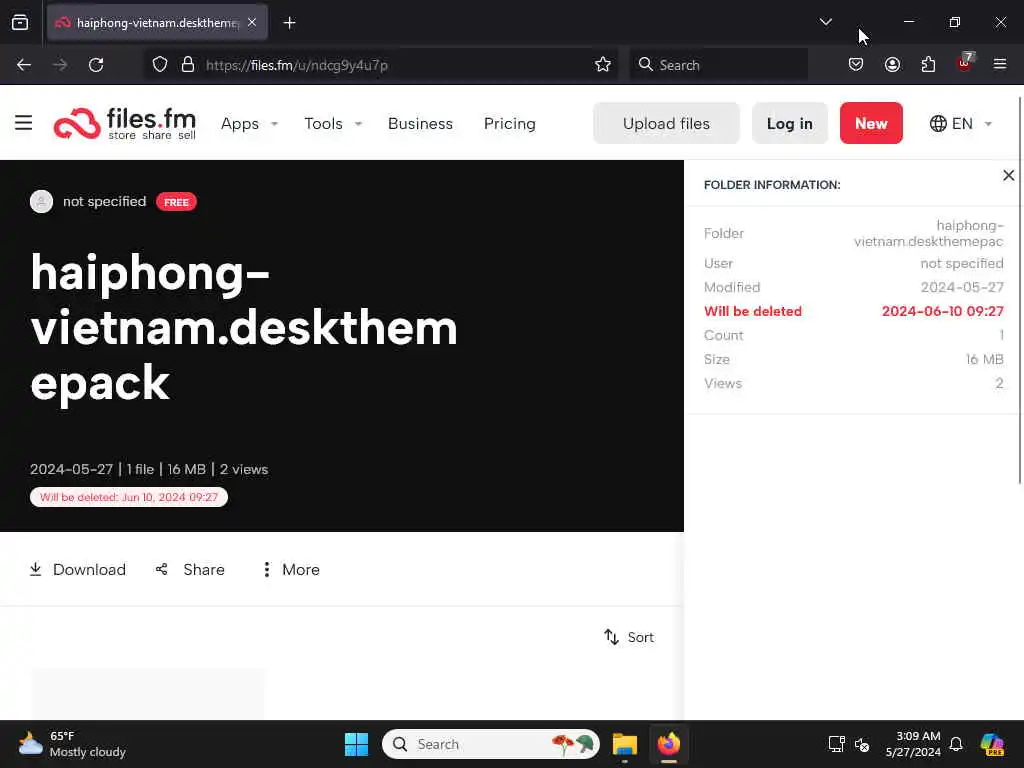Open the files.fm hamburger menu
The height and width of the screenshot is (768, 1024).
[24, 123]
